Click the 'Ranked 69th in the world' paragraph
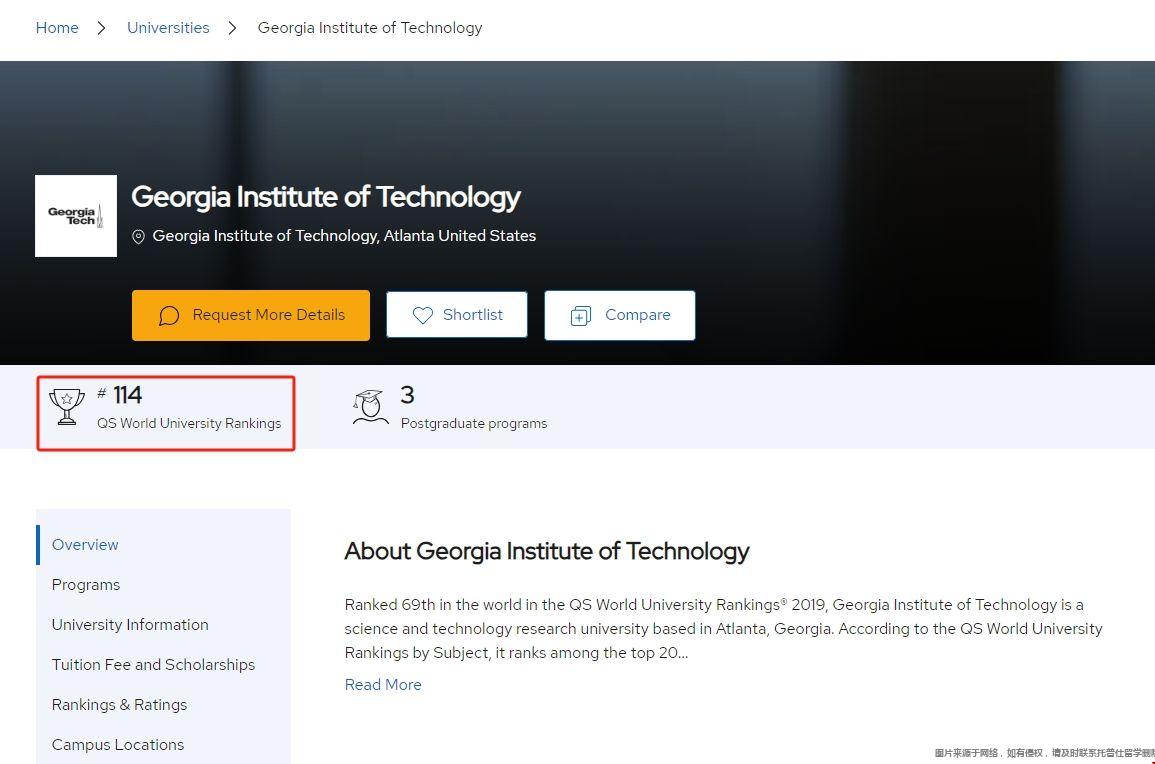 coord(723,628)
